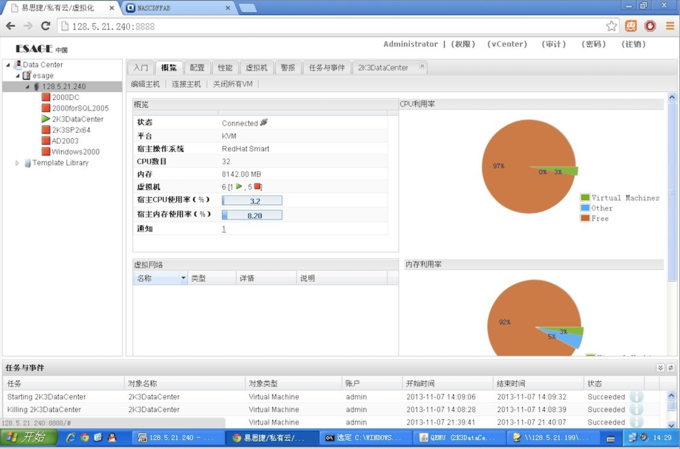
Task: Open the vCenter link in header
Action: [x=507, y=44]
